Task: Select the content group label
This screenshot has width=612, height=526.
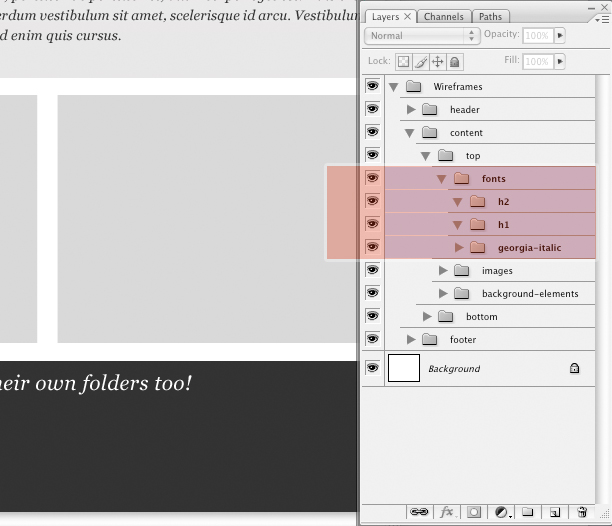Action: [466, 133]
